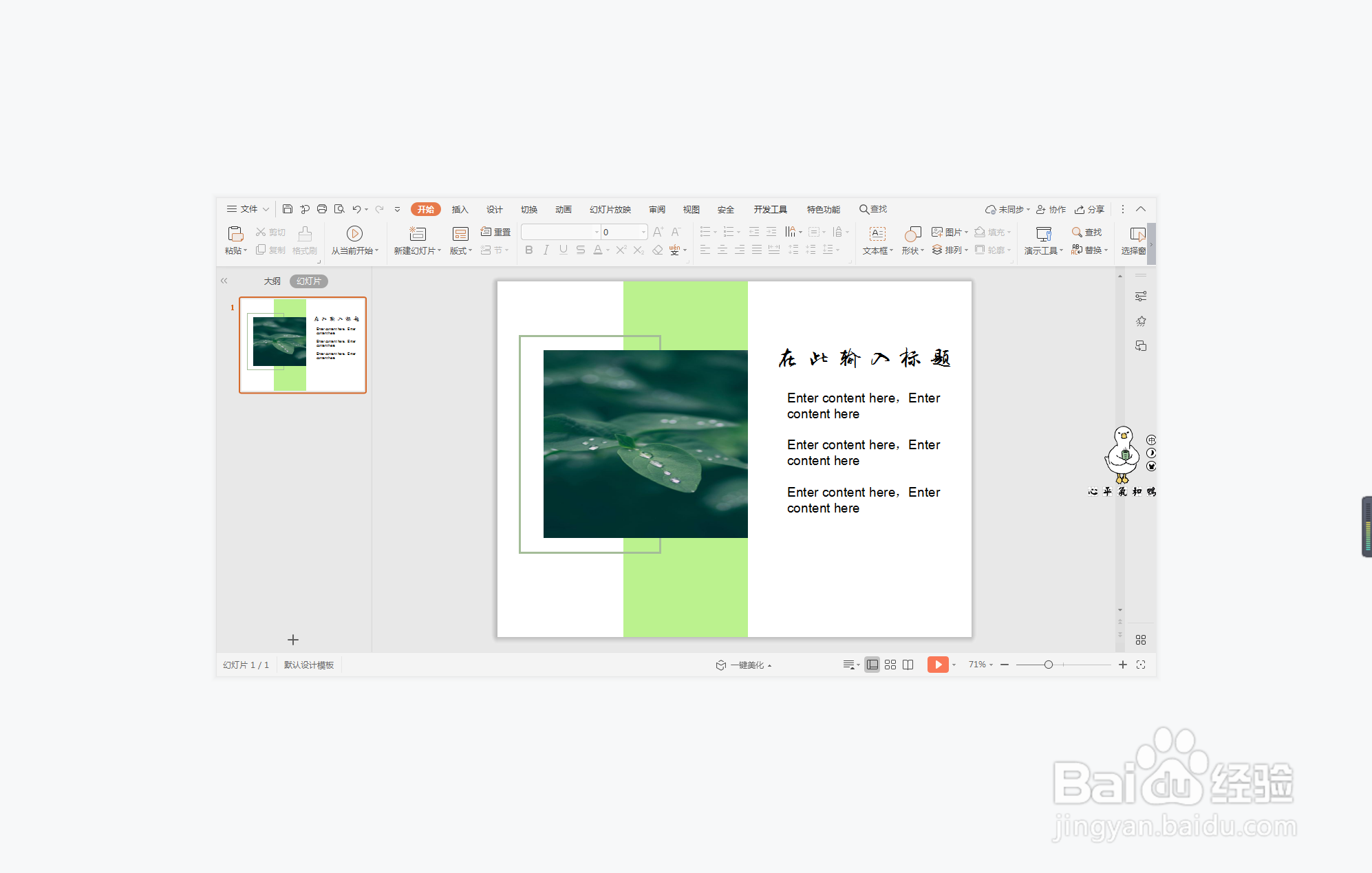The width and height of the screenshot is (1372, 873).
Task: Open the Animation (动画) tab
Action: tap(563, 209)
